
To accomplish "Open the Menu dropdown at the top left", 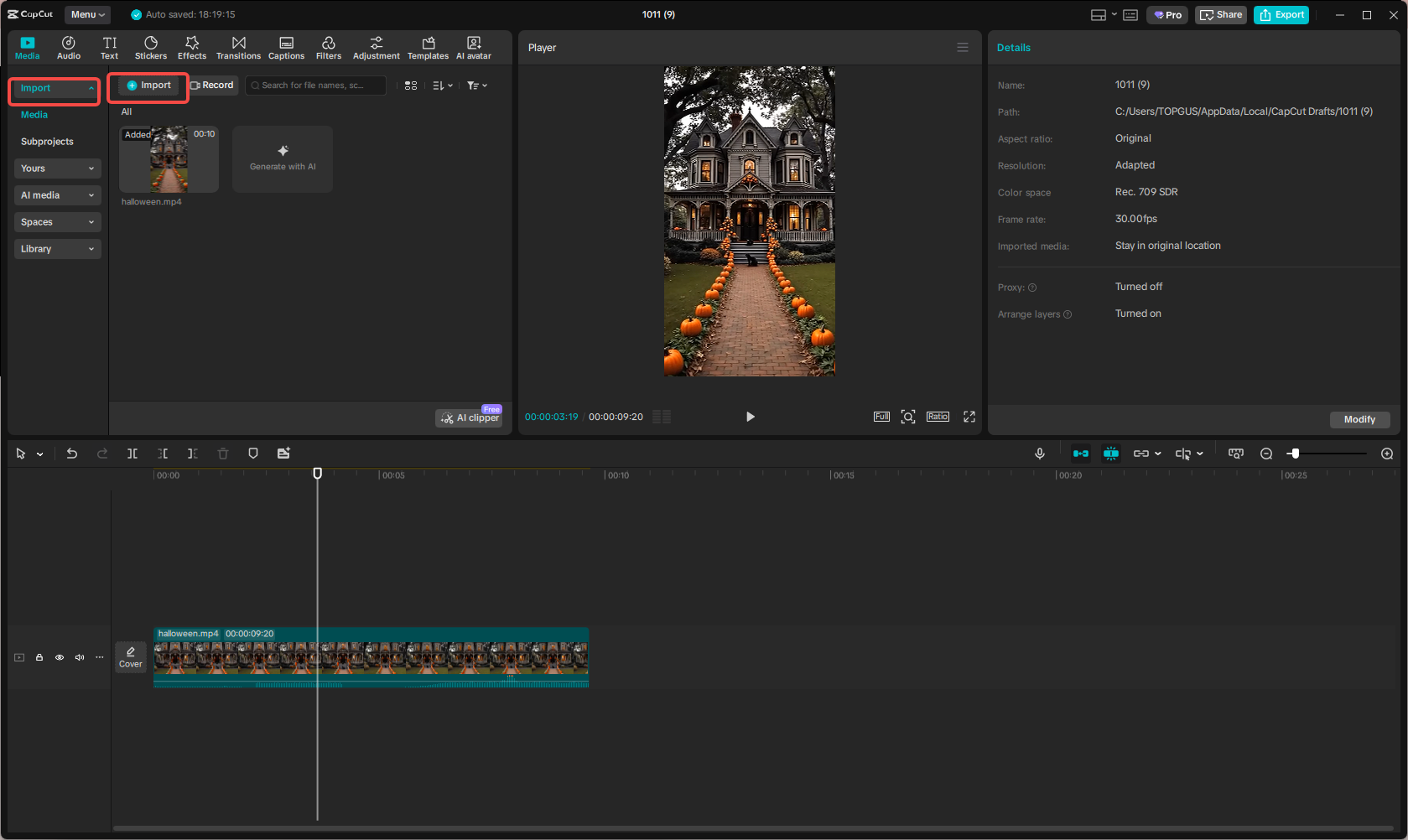I will 86,14.
